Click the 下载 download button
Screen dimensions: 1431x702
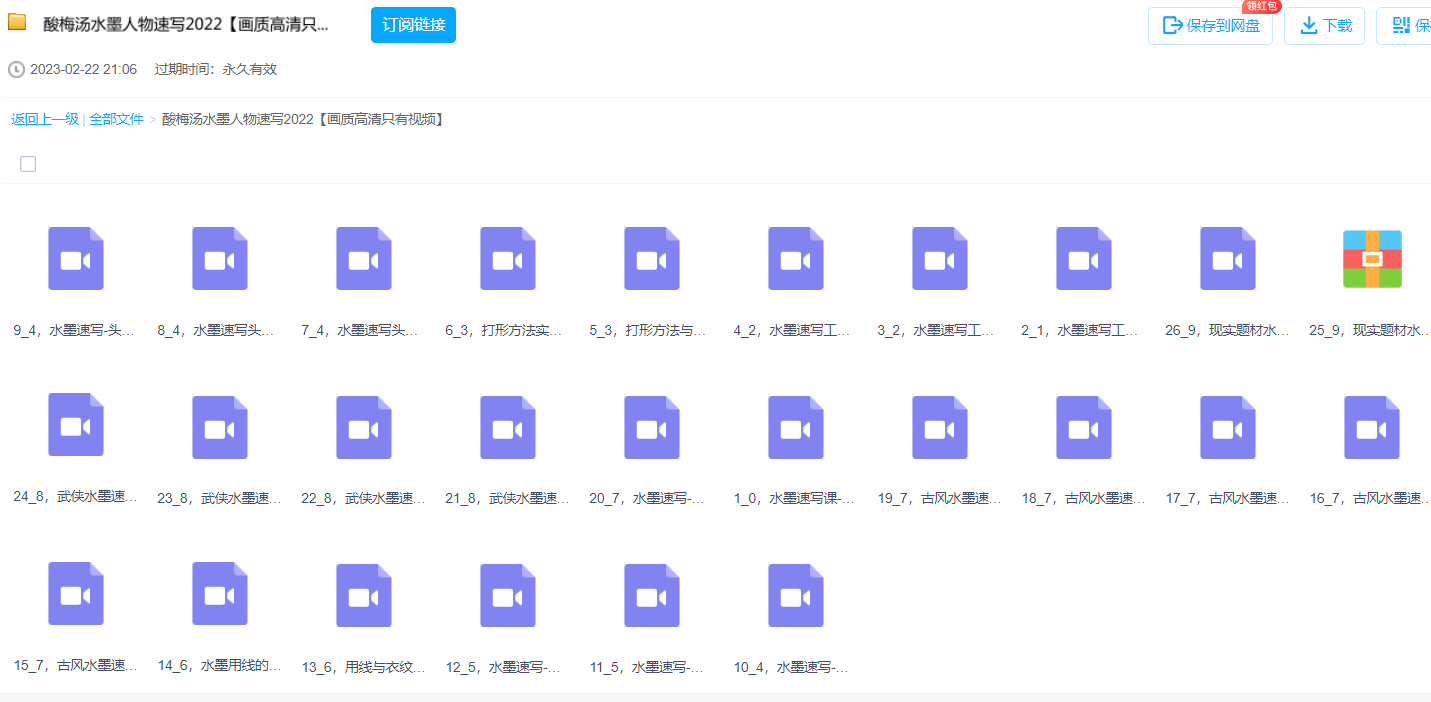1325,26
